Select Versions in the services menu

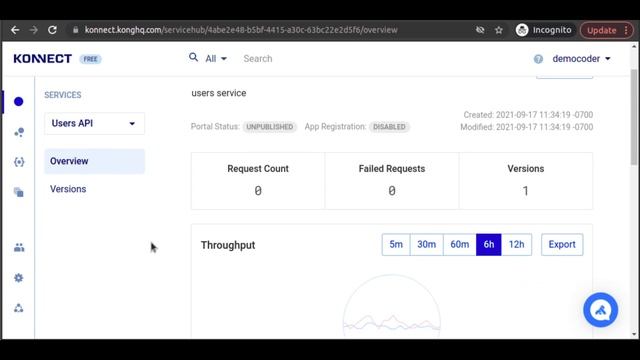[68, 189]
